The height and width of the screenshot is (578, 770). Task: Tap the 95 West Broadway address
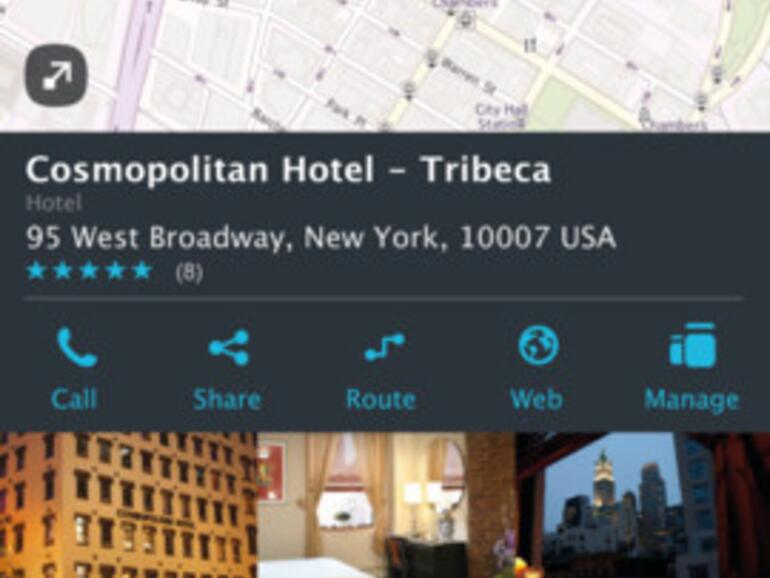[x=320, y=238]
